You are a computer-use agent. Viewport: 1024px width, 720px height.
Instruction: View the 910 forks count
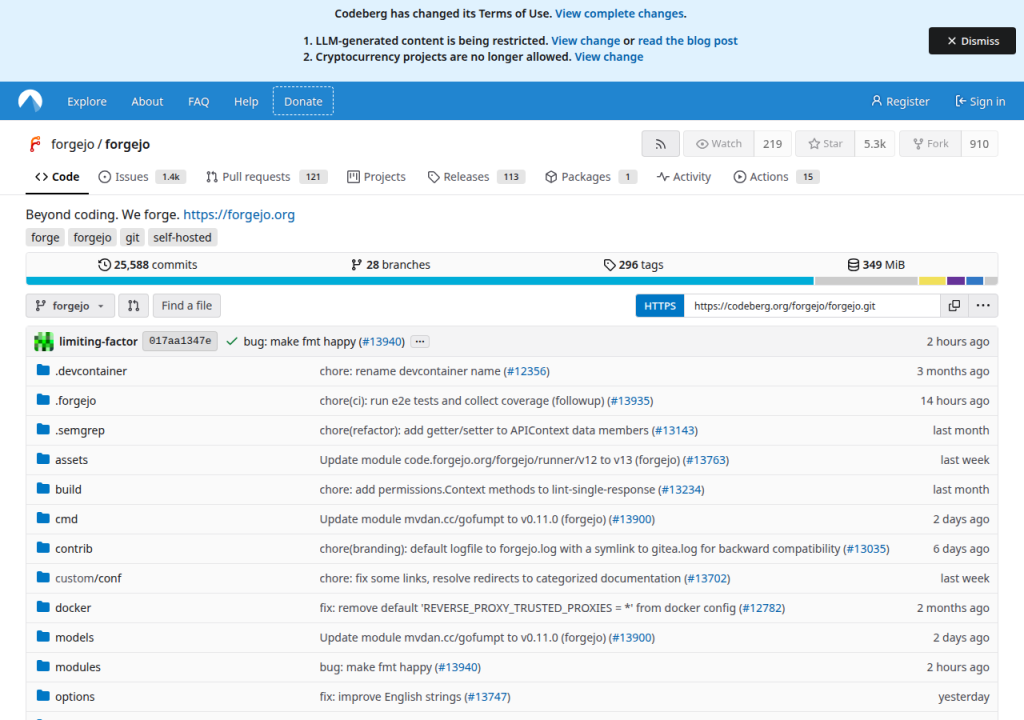click(x=979, y=144)
